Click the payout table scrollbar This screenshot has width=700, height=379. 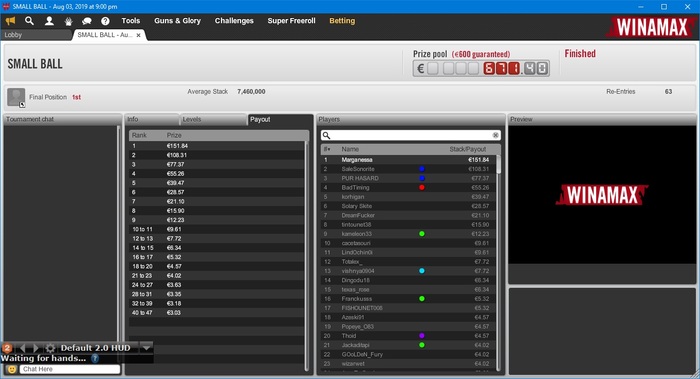307,256
